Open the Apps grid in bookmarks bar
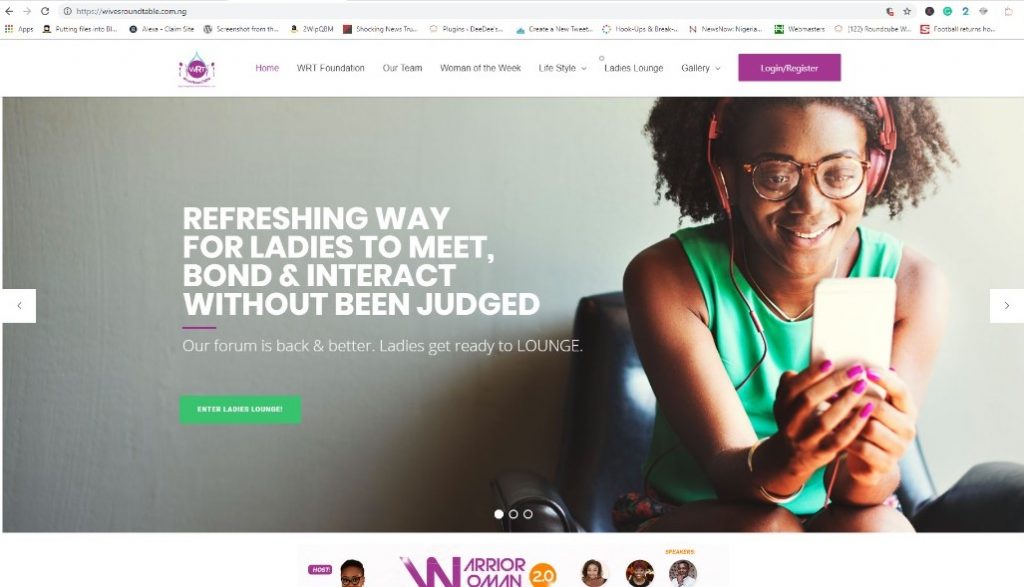 [x=19, y=29]
